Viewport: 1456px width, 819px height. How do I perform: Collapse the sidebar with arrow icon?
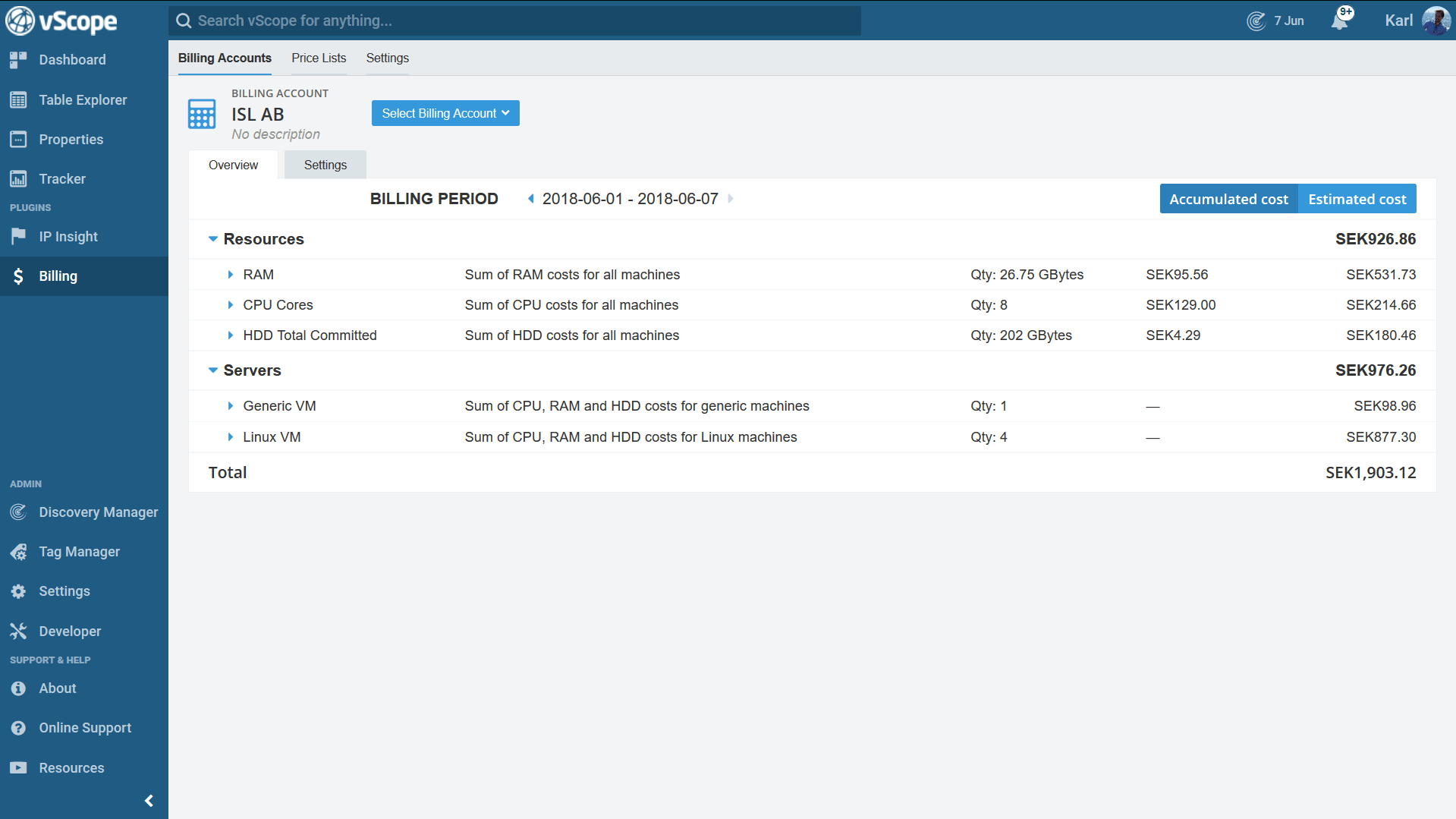pos(149,801)
